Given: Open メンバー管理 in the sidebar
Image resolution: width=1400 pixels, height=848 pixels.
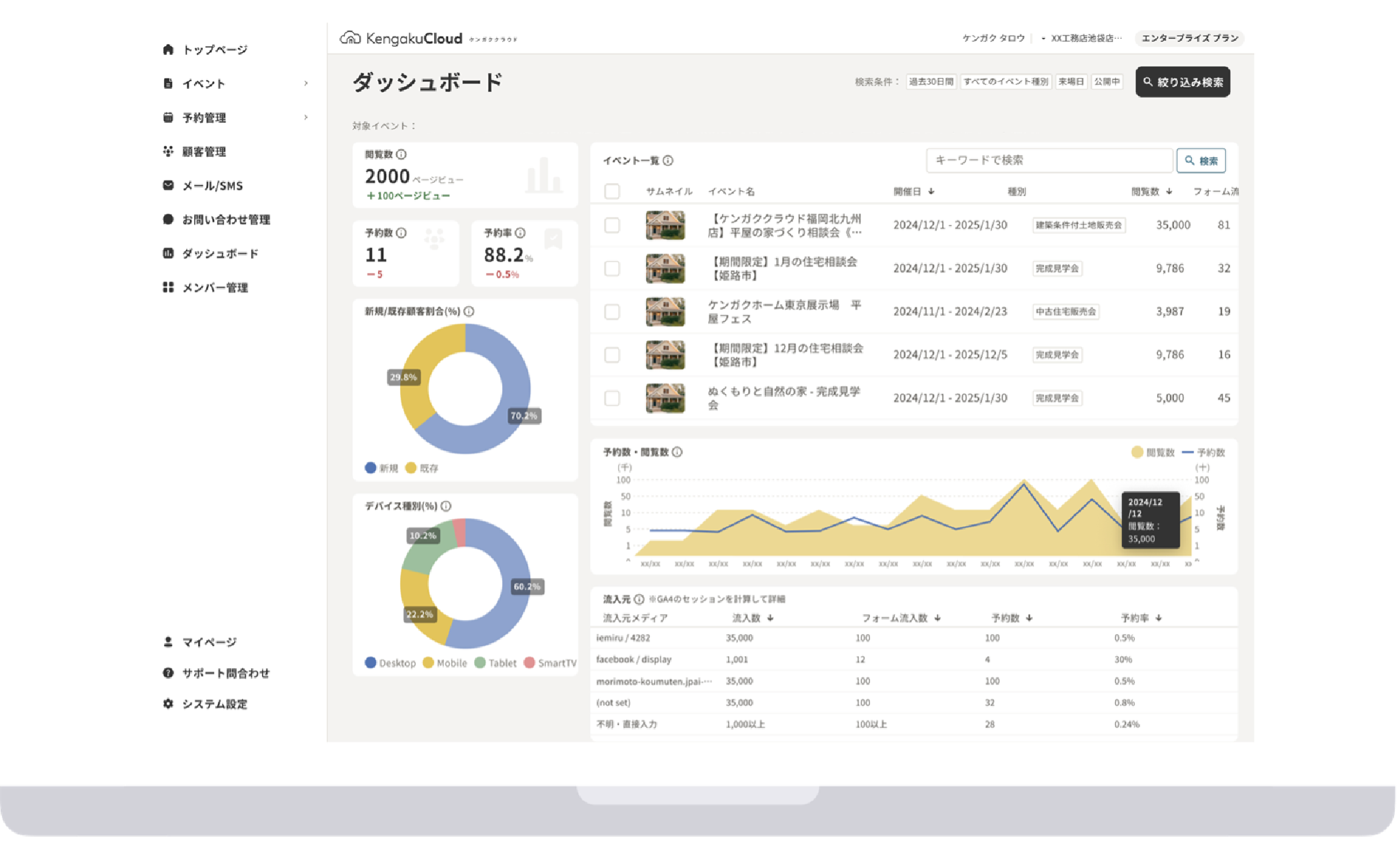Looking at the screenshot, I should pyautogui.click(x=215, y=287).
